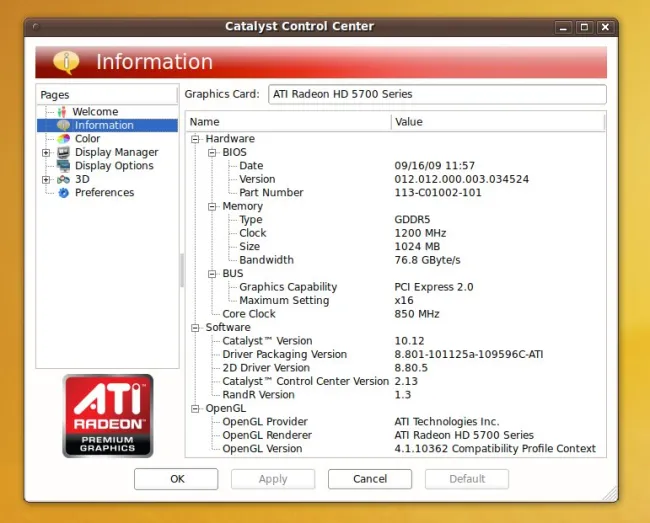Image resolution: width=650 pixels, height=523 pixels.
Task: Click the ATI Radeon Premium Graphics logo
Action: (x=108, y=415)
